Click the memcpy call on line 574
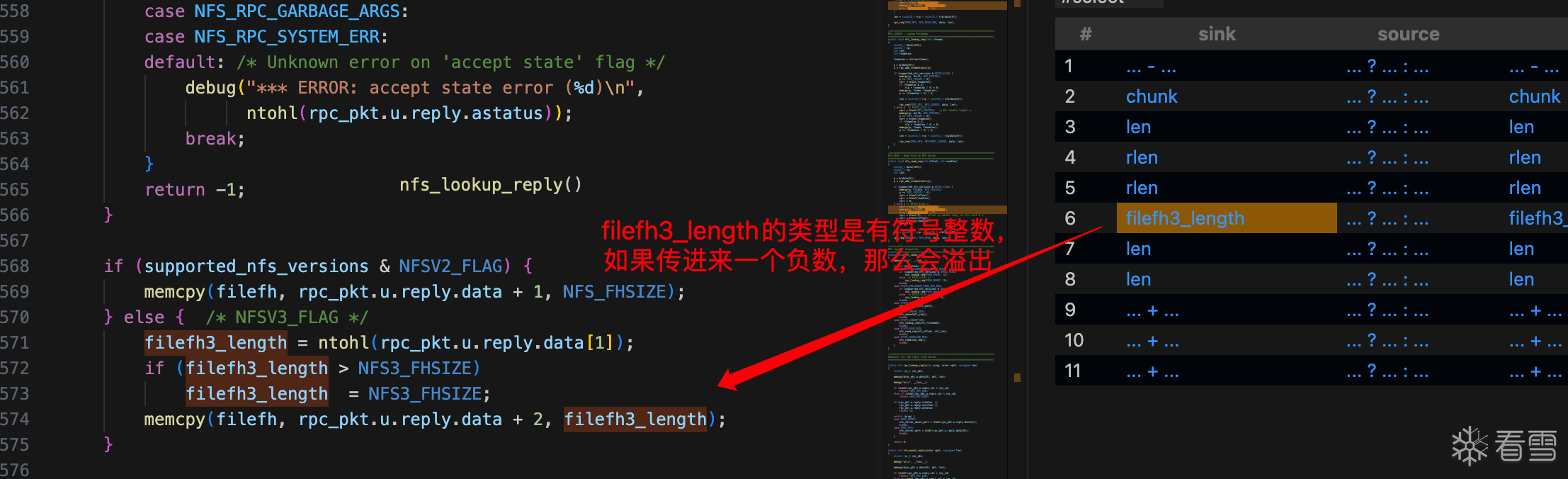The image size is (1568, 479). 174,419
